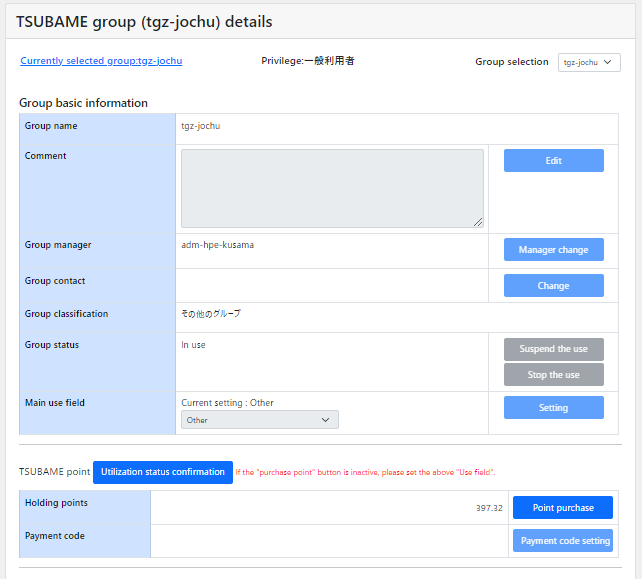
Task: Click the Main use field row label
Action: tap(55, 403)
